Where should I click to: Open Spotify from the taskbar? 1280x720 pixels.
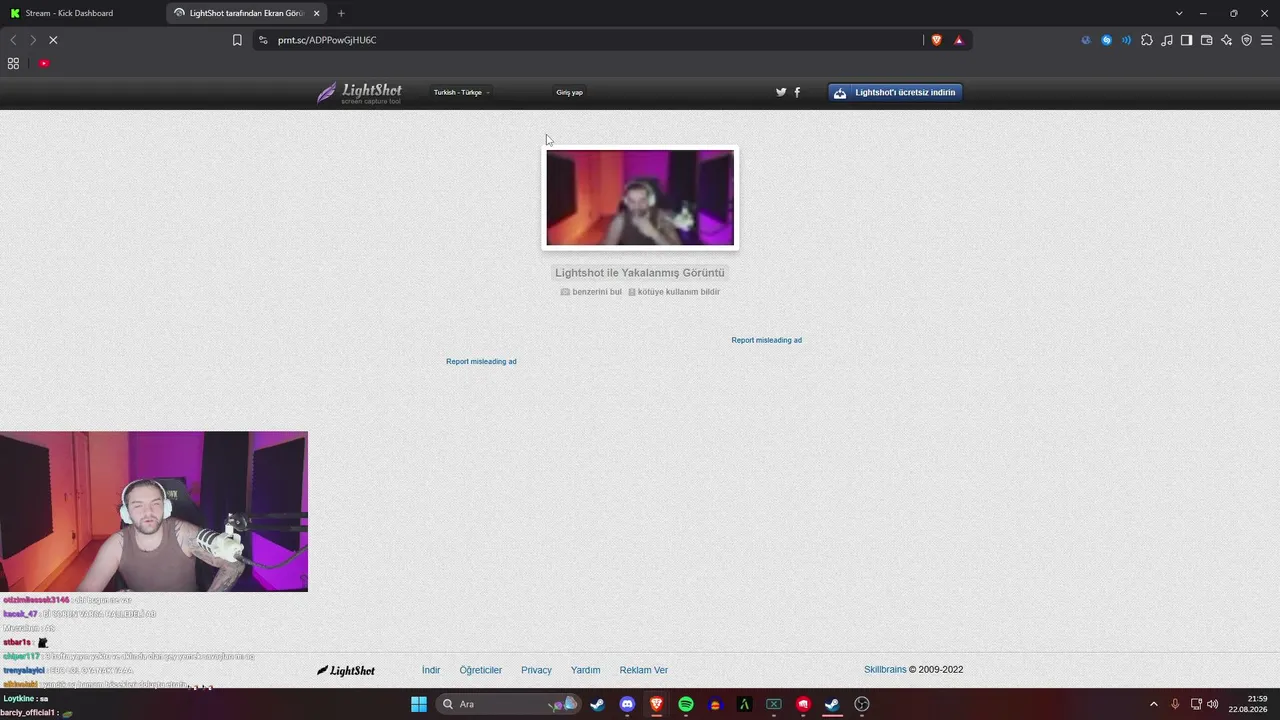686,704
